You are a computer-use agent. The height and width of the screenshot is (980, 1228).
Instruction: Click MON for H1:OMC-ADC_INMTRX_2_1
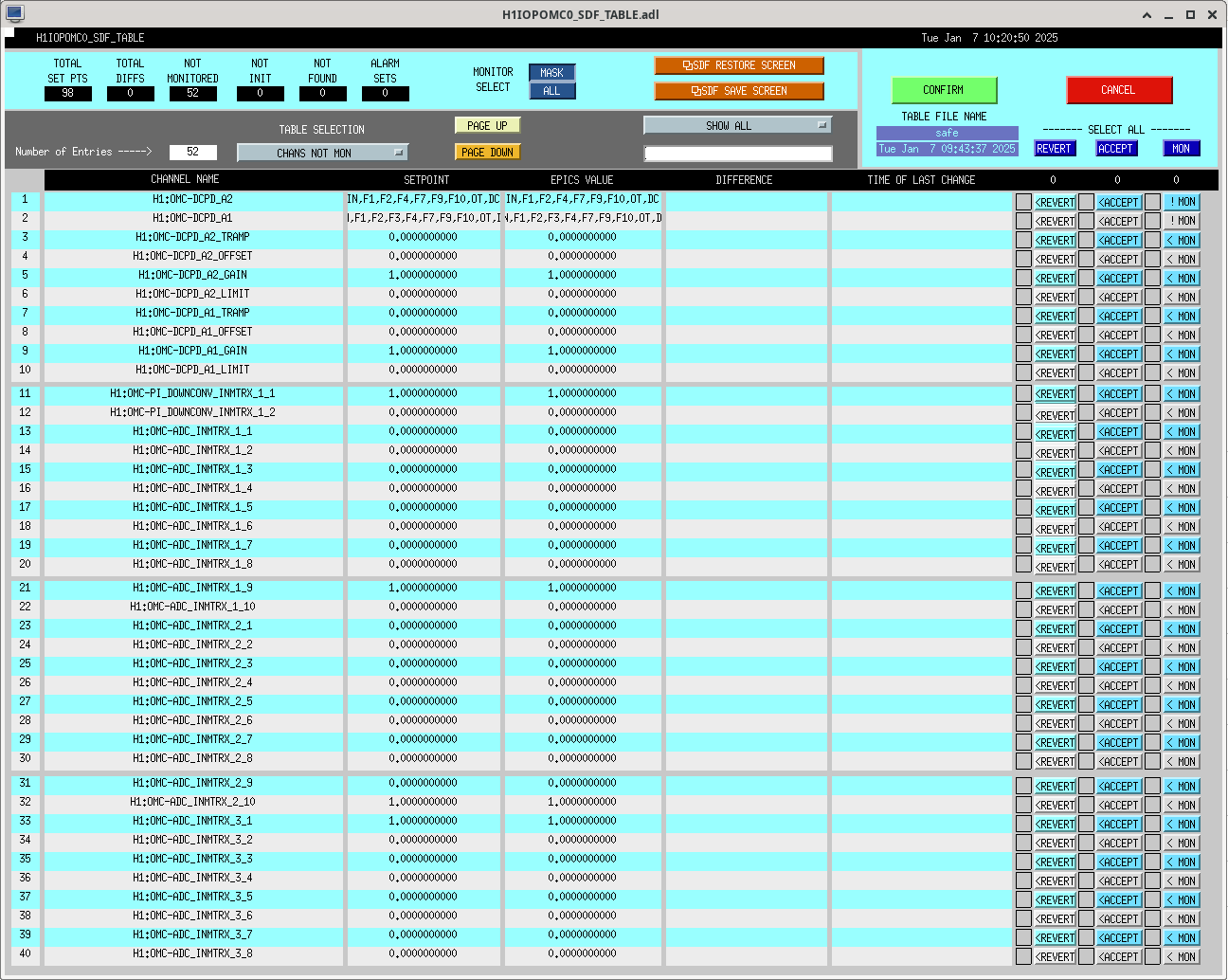[x=1182, y=628]
